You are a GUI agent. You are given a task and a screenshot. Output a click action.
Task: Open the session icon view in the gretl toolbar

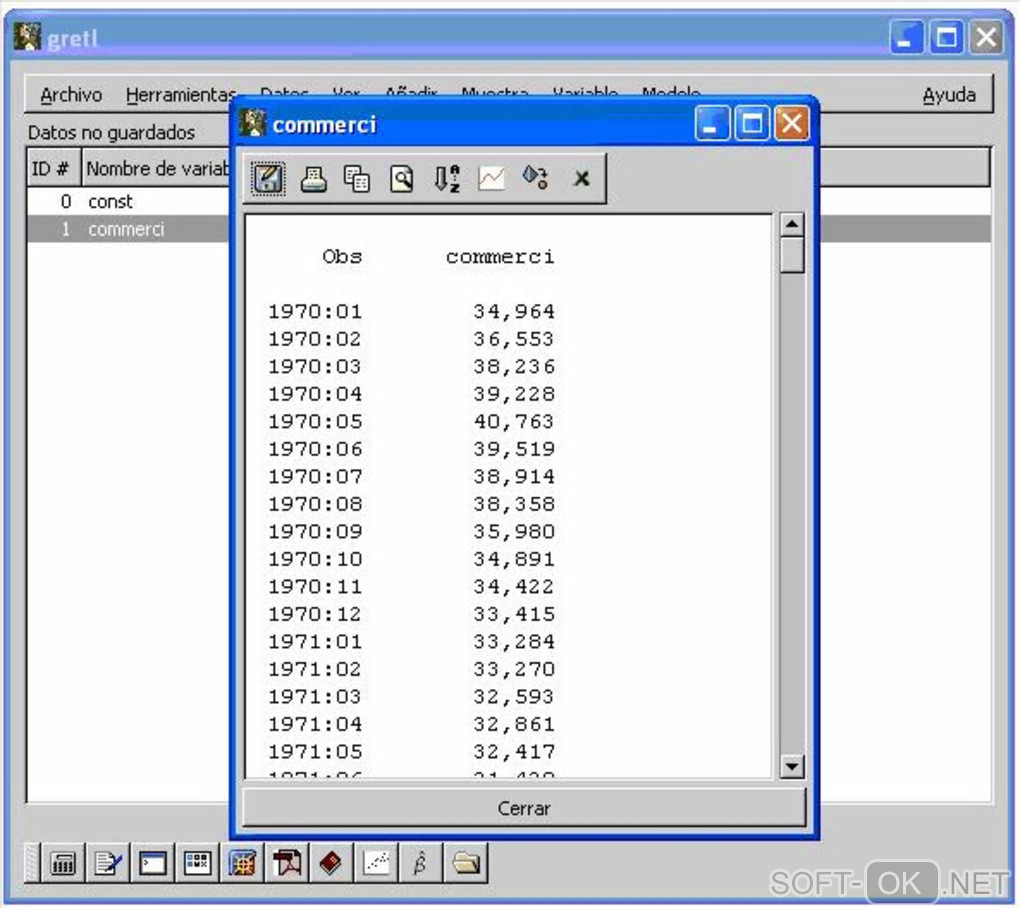point(197,864)
